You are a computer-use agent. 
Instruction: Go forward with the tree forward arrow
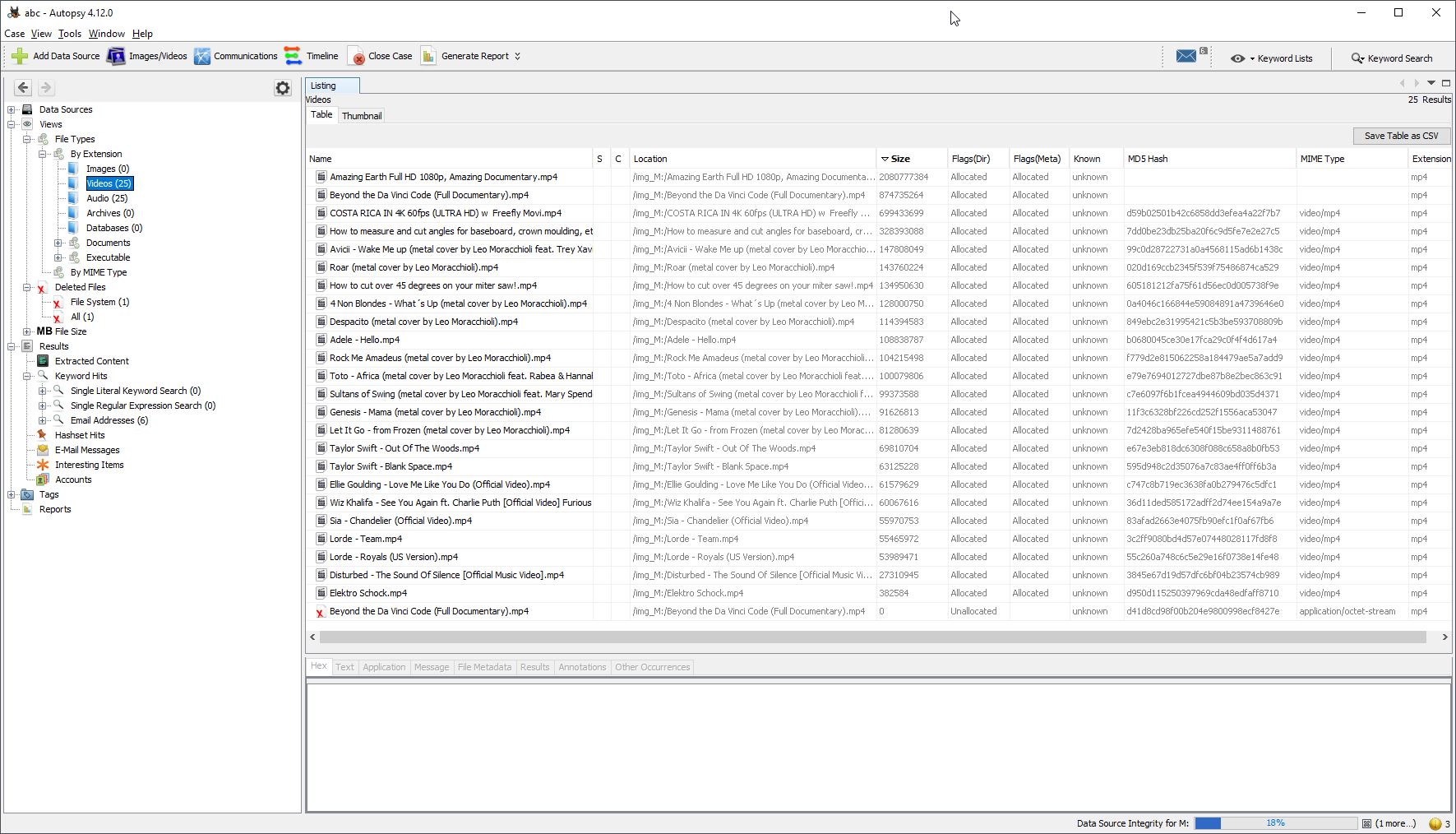click(46, 87)
